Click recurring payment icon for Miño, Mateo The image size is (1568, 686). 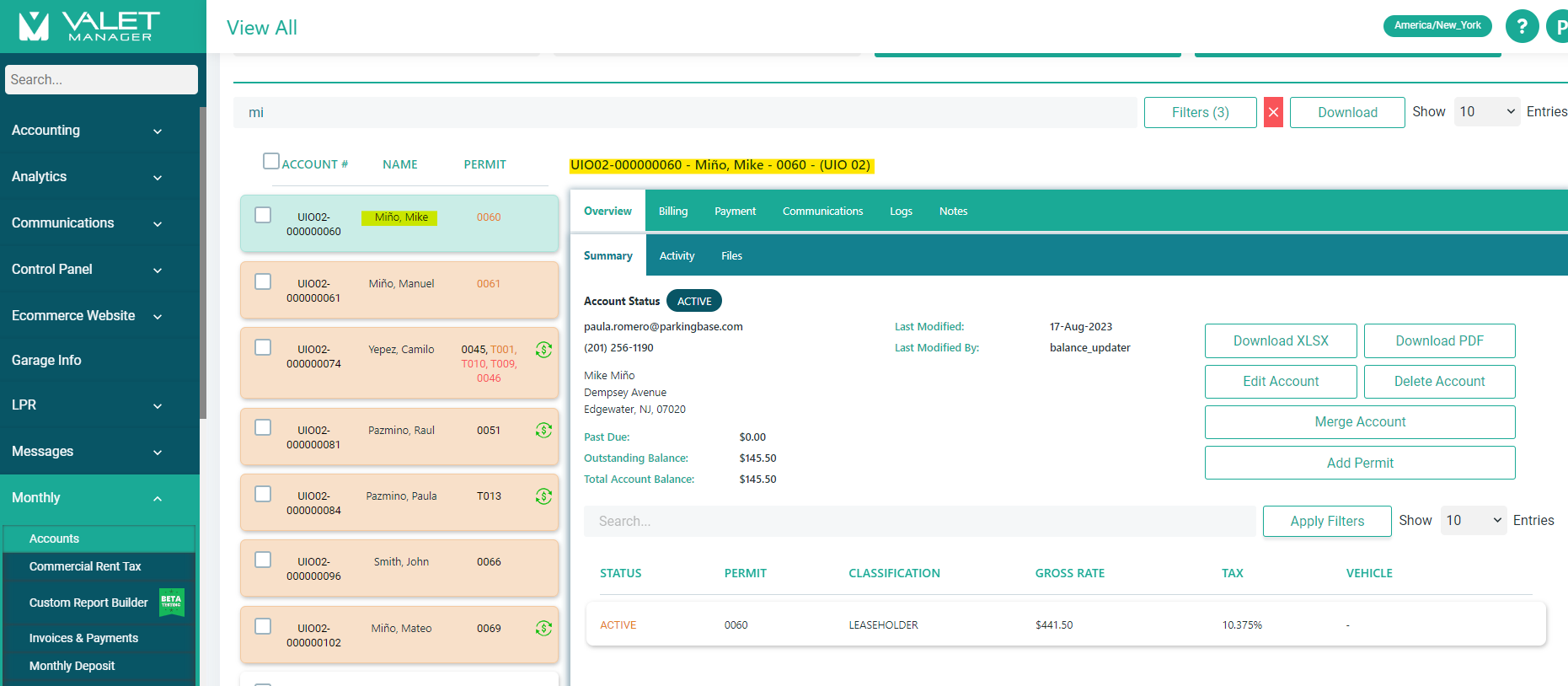[x=543, y=629]
